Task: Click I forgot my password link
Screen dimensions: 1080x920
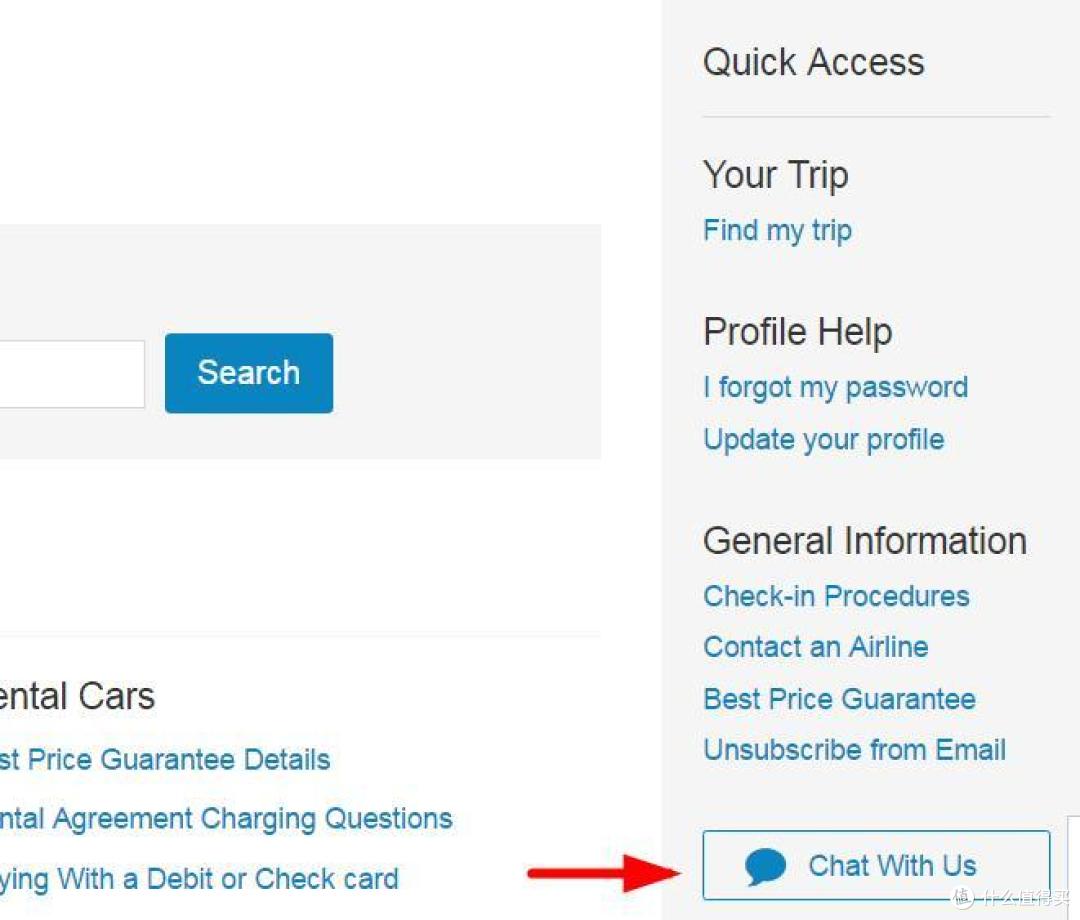Action: pos(835,388)
